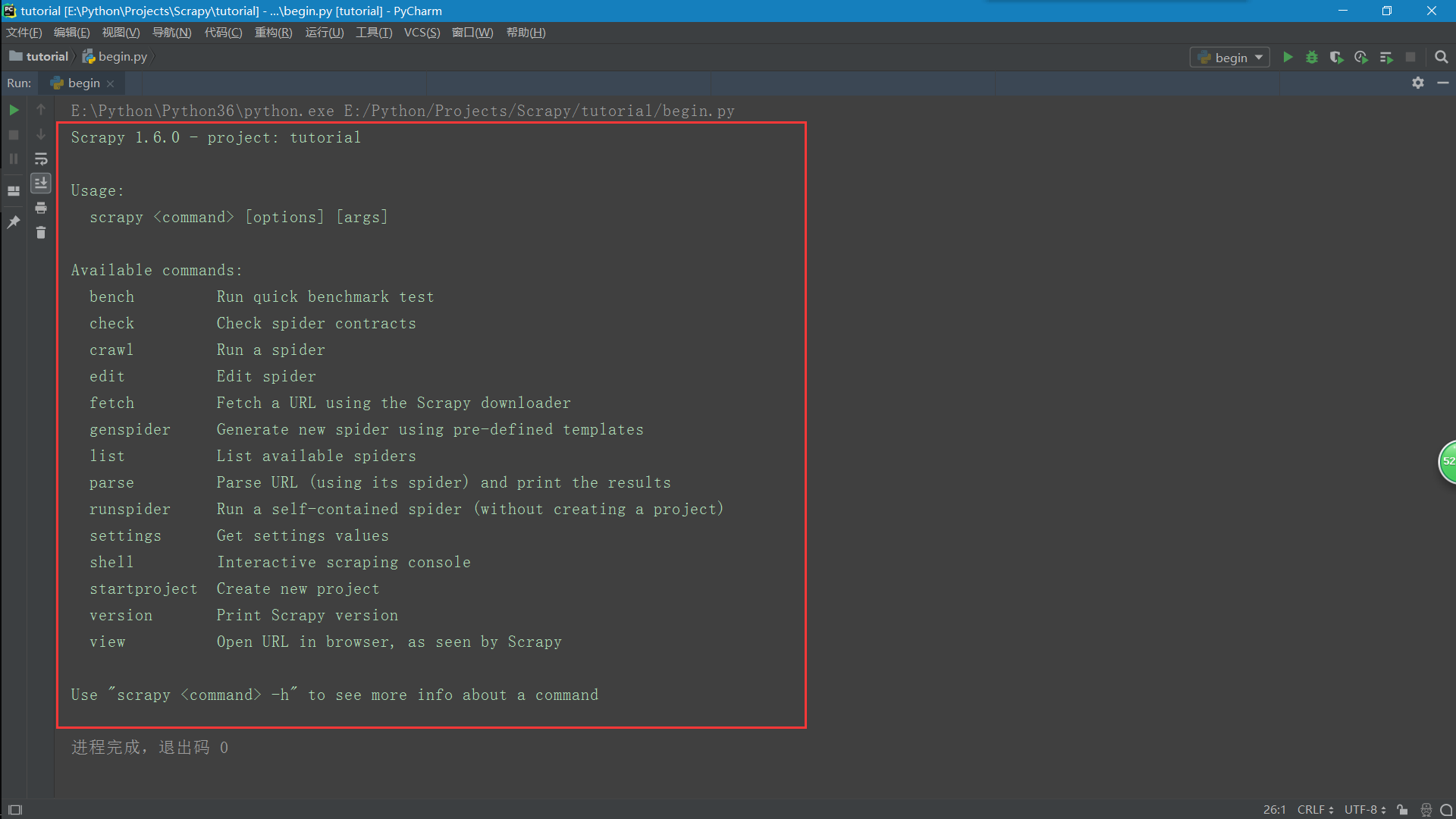Click 'Open URL in browser' description text

(305, 642)
